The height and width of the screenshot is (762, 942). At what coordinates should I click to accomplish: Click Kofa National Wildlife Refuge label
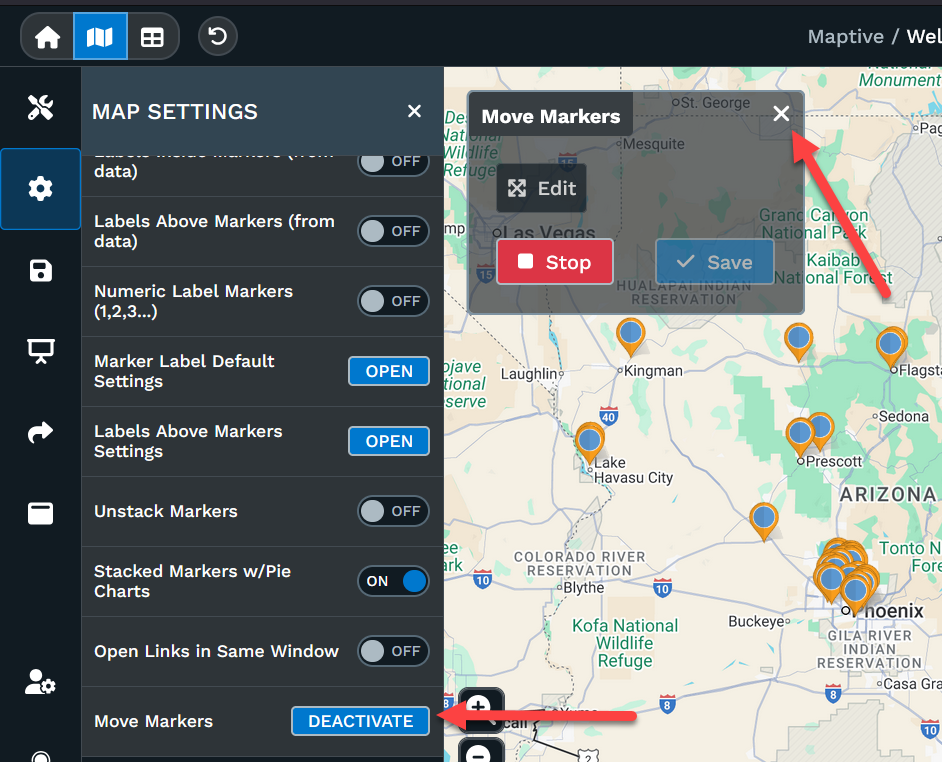tap(625, 643)
